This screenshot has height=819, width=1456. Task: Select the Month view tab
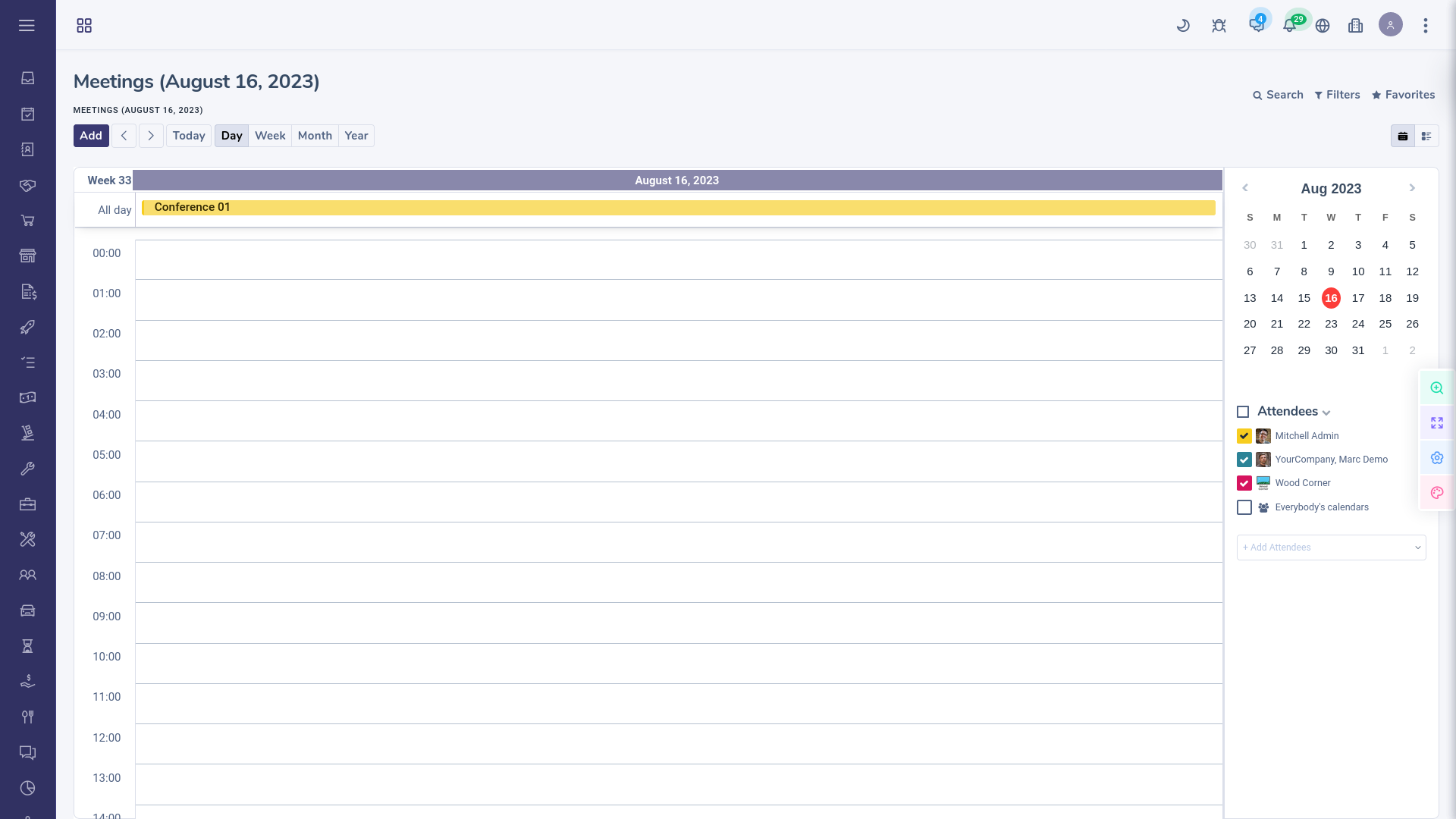point(315,136)
